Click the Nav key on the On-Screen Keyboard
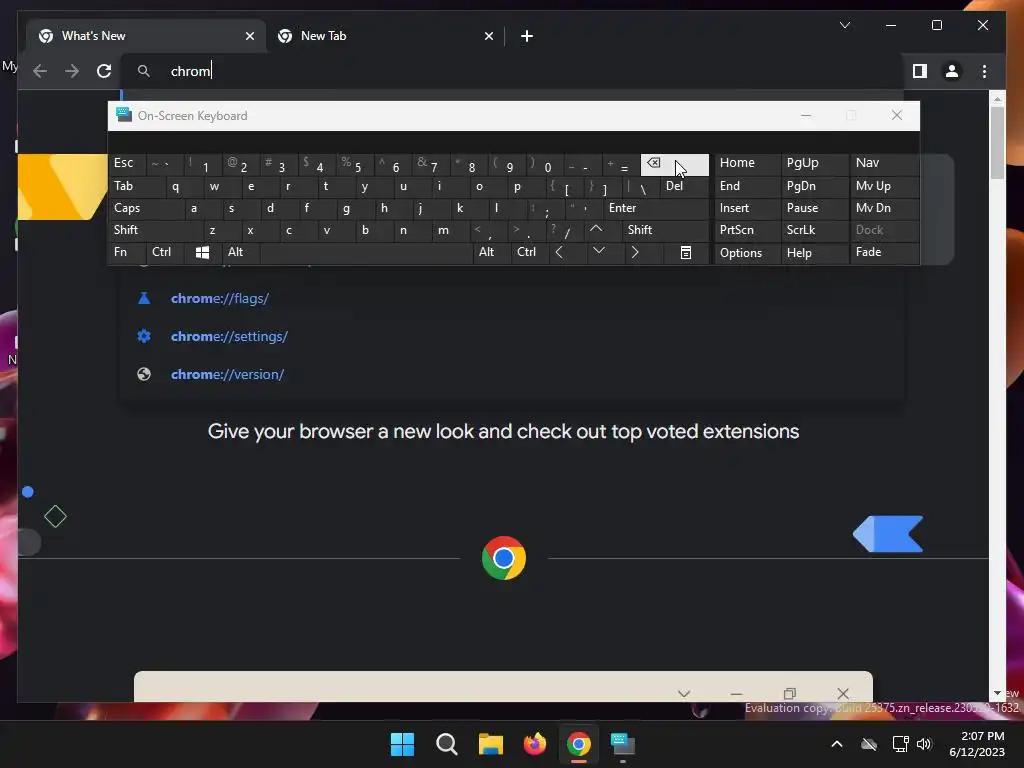 pyautogui.click(x=885, y=163)
